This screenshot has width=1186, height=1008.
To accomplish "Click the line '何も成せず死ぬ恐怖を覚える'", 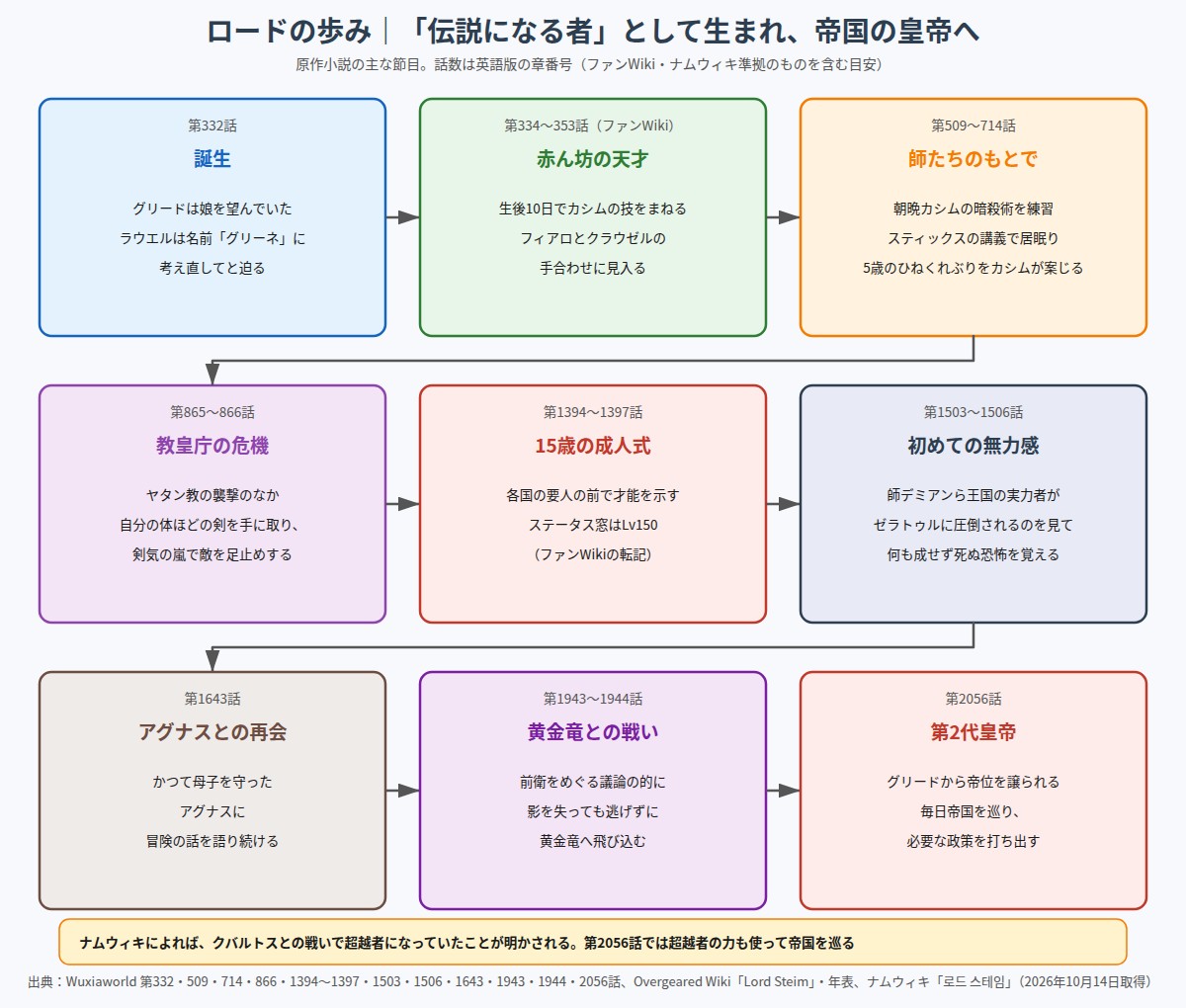I will [974, 554].
